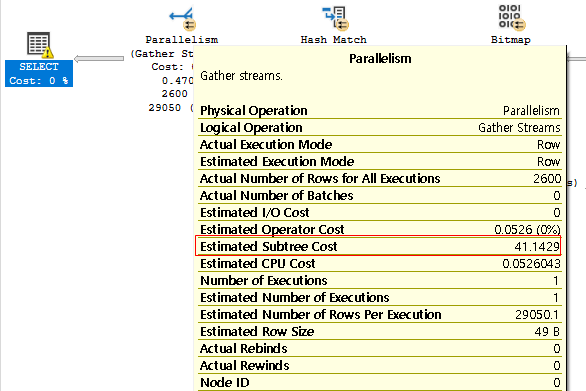Click the Bitmap operator icon
586x391 pixels.
point(511,17)
